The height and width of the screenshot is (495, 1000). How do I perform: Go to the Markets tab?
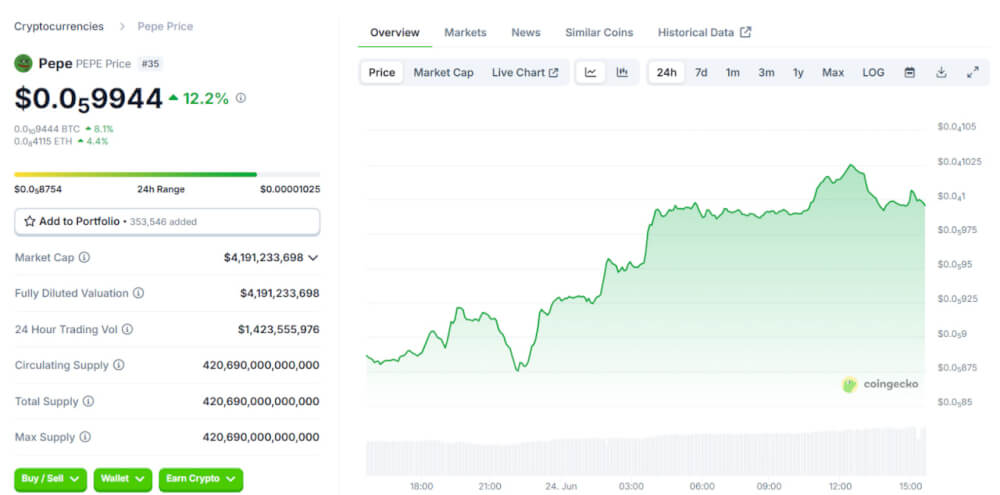coord(465,32)
